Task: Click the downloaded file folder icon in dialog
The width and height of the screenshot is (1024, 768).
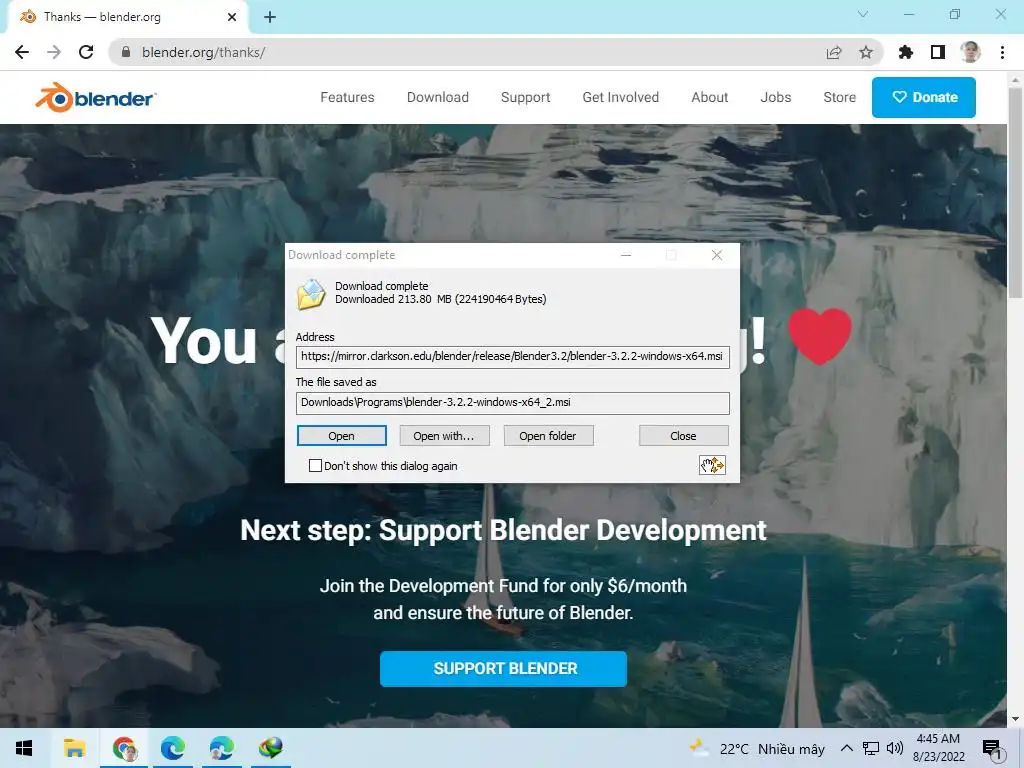Action: coord(312,294)
